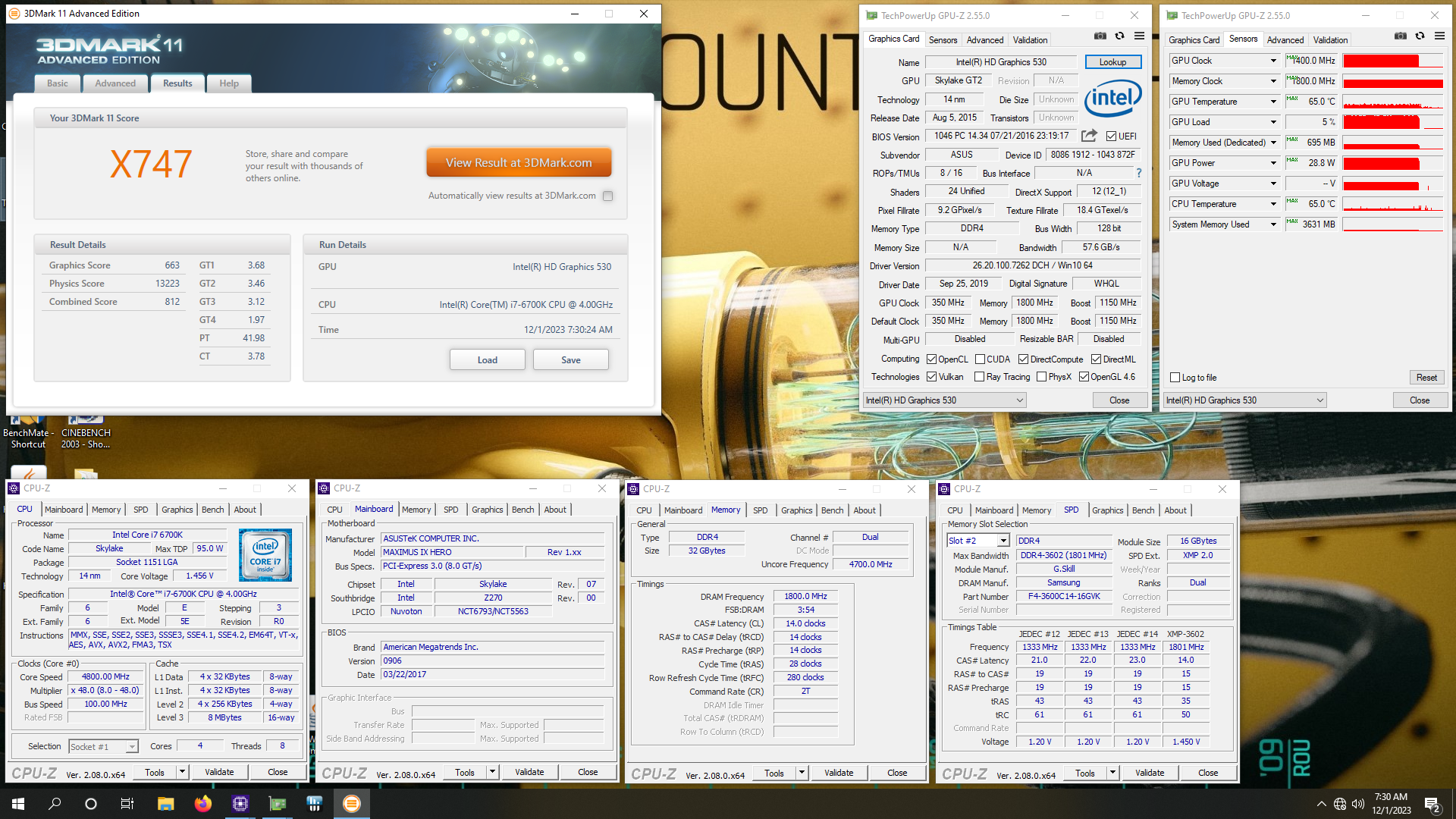The width and height of the screenshot is (1456, 819).
Task: Open the Graphics tab in CPU-Z Memory window
Action: point(796,510)
